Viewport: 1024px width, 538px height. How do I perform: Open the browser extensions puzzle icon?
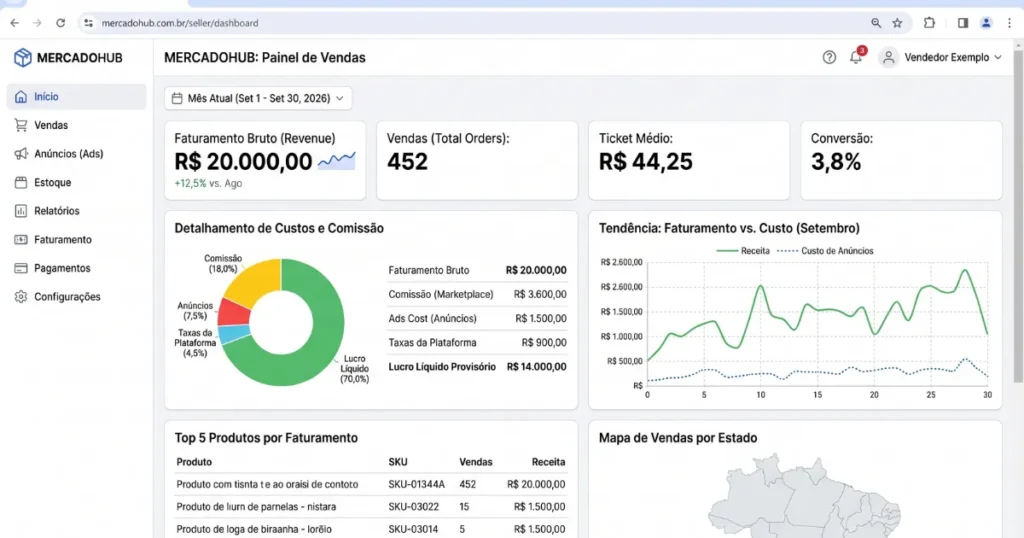[929, 23]
